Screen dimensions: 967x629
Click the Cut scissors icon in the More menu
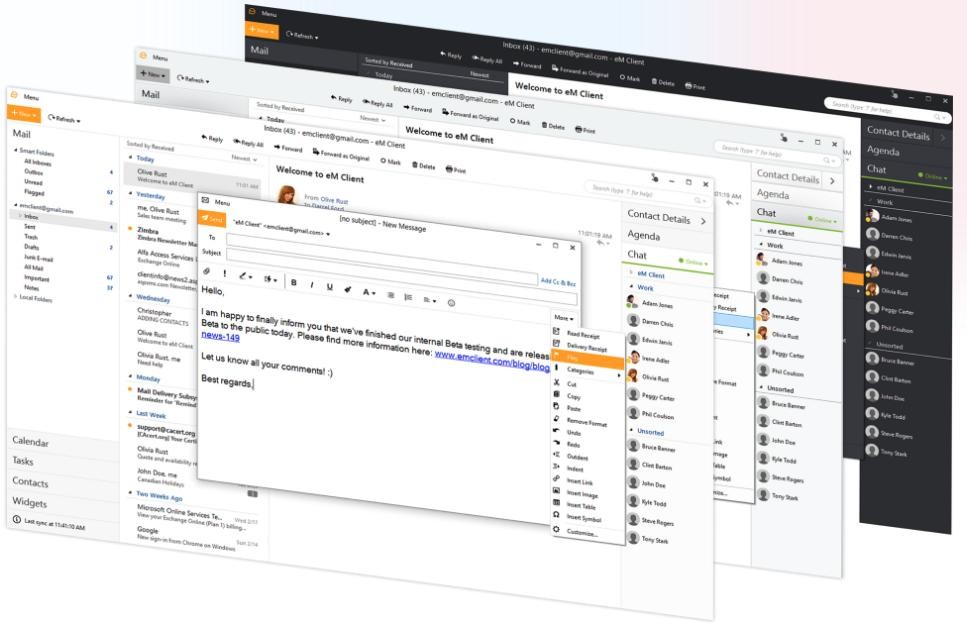point(556,382)
